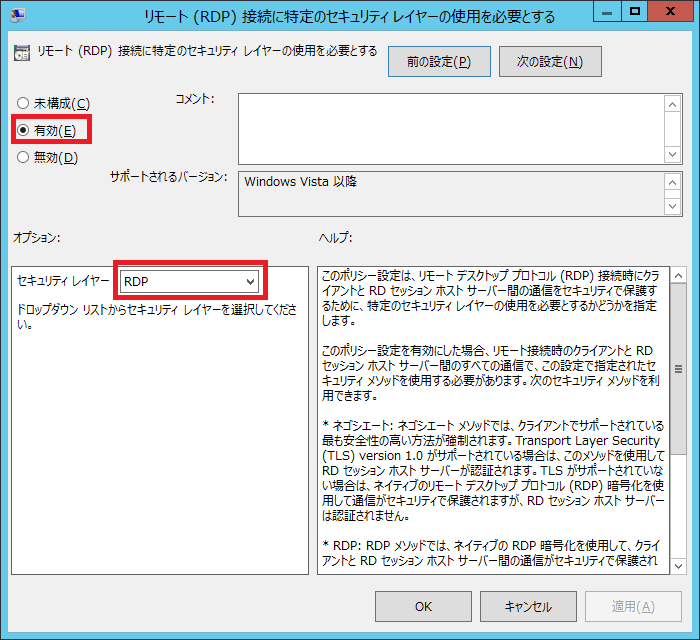Click the OK button
The image size is (700, 640).
[x=423, y=607]
